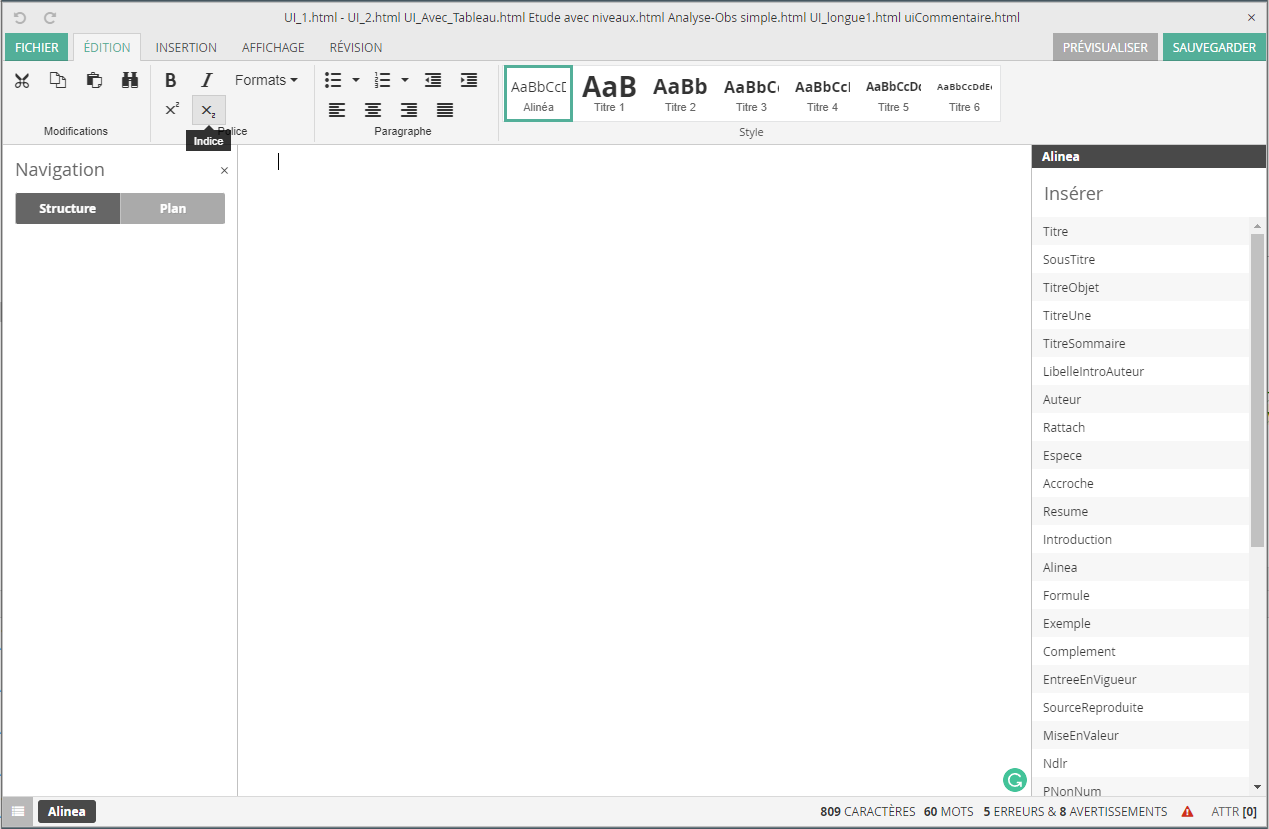
Task: Open the Fichier menu
Action: tap(37, 47)
